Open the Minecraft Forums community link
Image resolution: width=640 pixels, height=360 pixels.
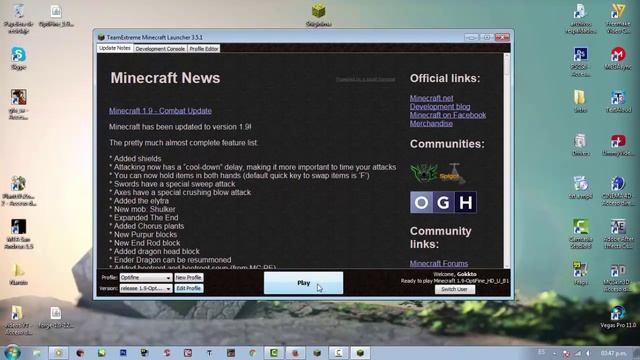[x=439, y=264]
